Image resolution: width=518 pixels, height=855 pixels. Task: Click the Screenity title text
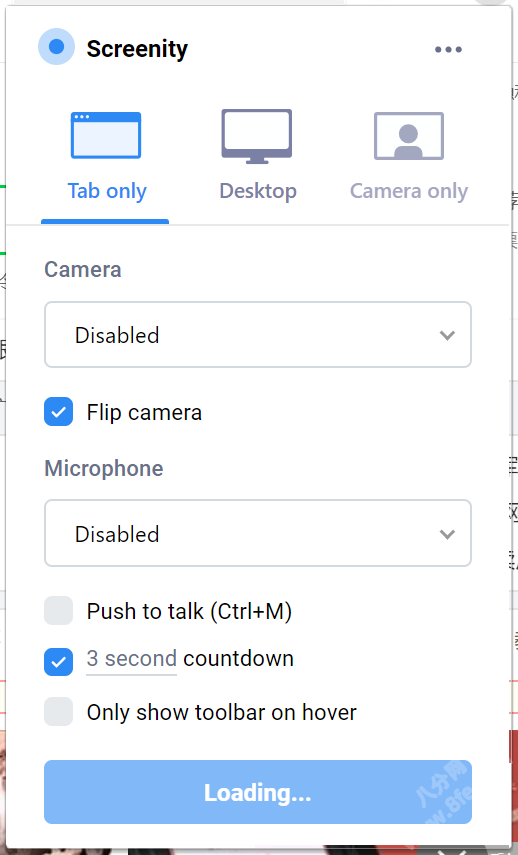point(137,49)
